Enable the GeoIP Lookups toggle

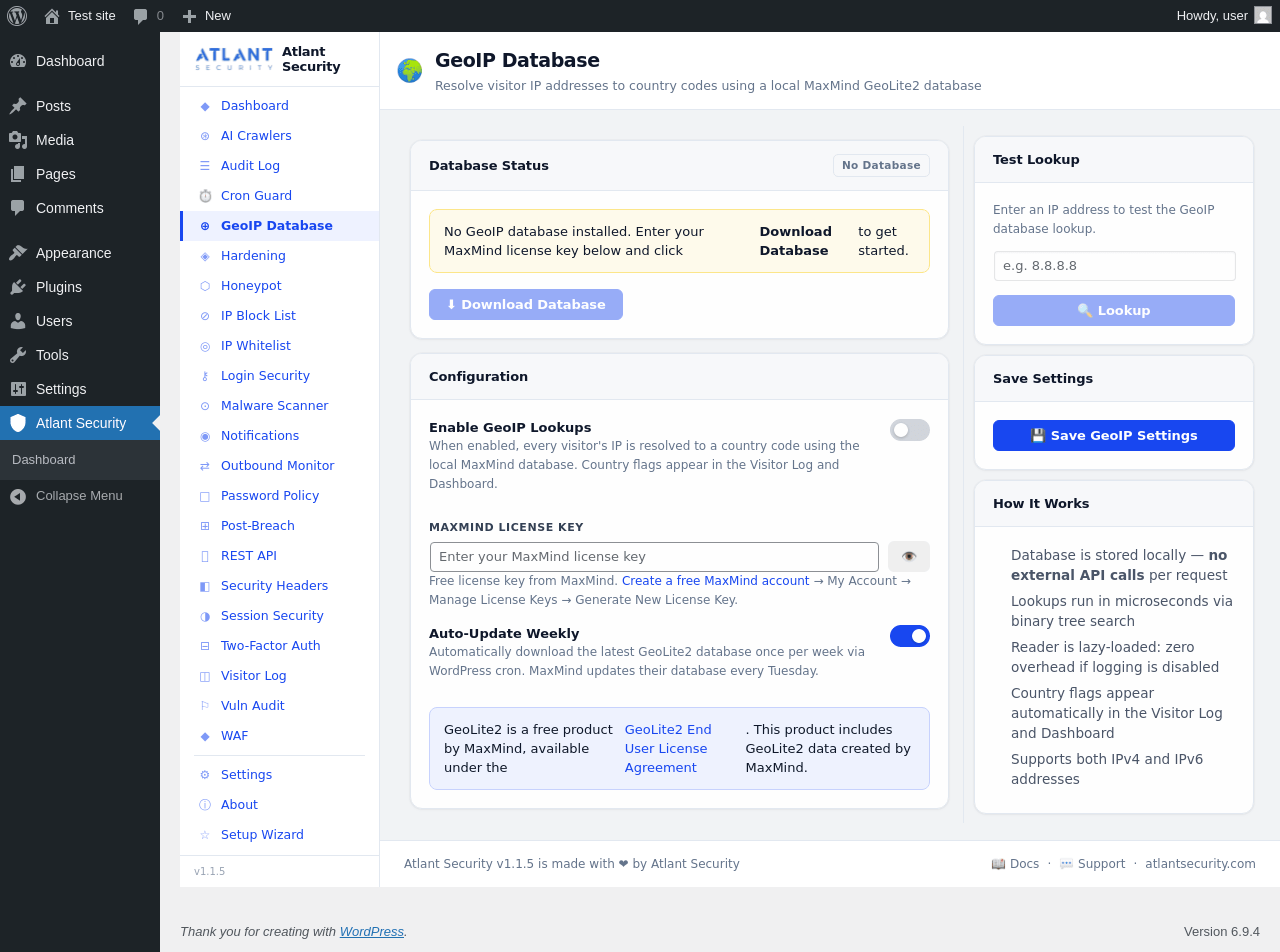coord(910,430)
